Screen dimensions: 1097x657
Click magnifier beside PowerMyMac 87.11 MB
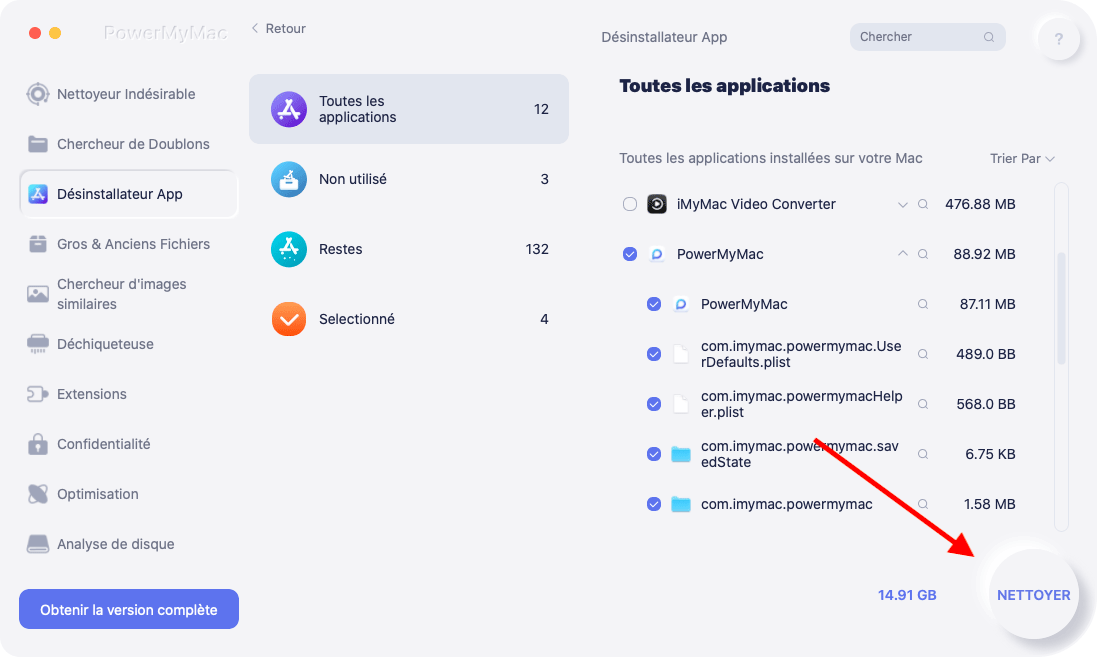923,304
